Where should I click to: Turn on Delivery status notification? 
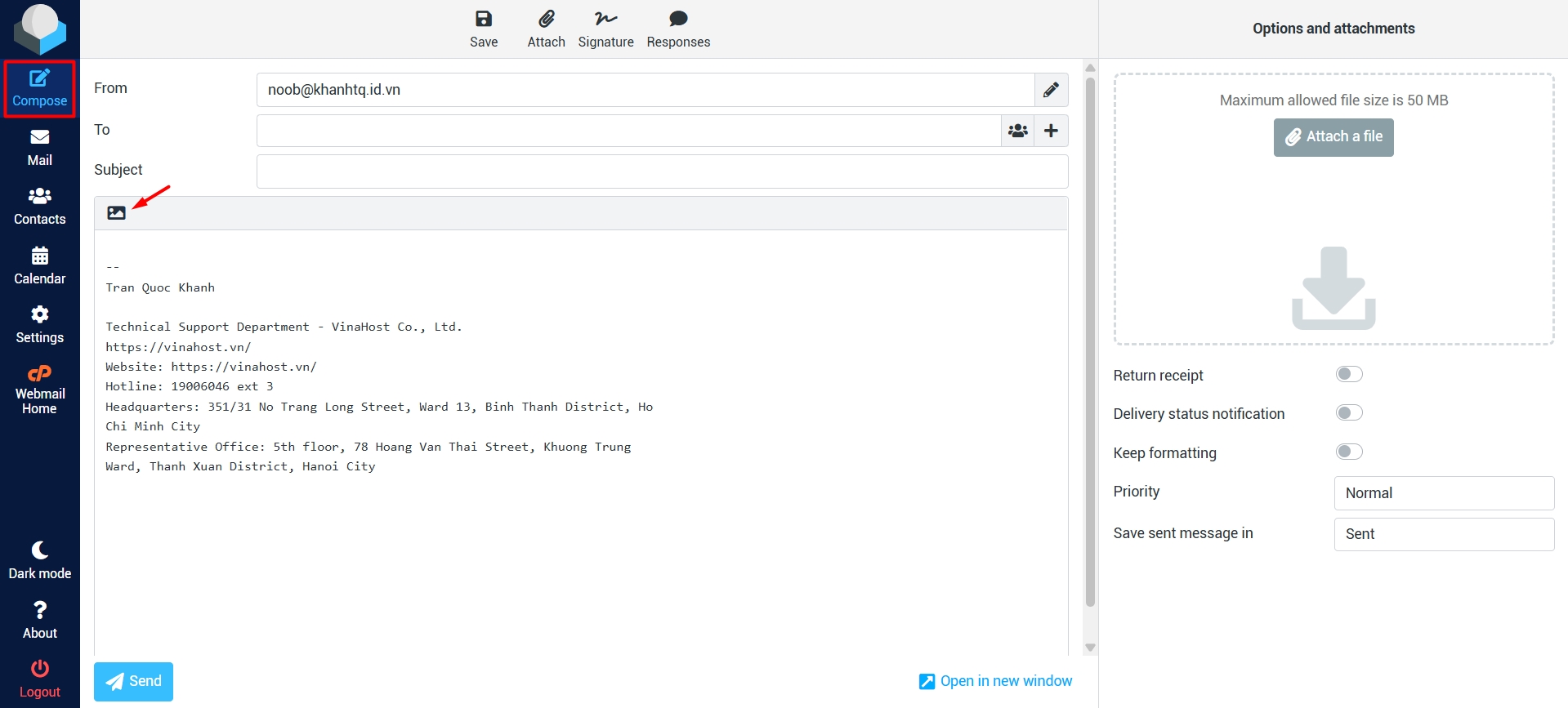tap(1348, 413)
